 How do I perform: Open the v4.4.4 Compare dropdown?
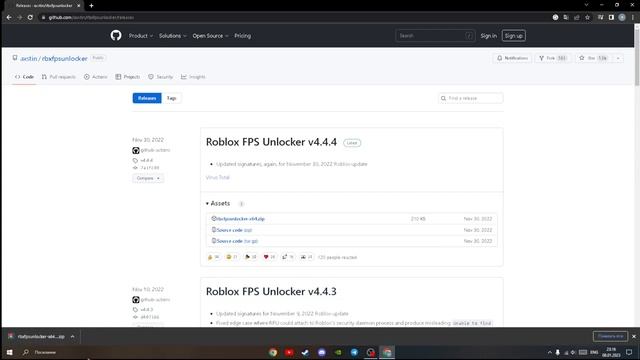pos(148,178)
